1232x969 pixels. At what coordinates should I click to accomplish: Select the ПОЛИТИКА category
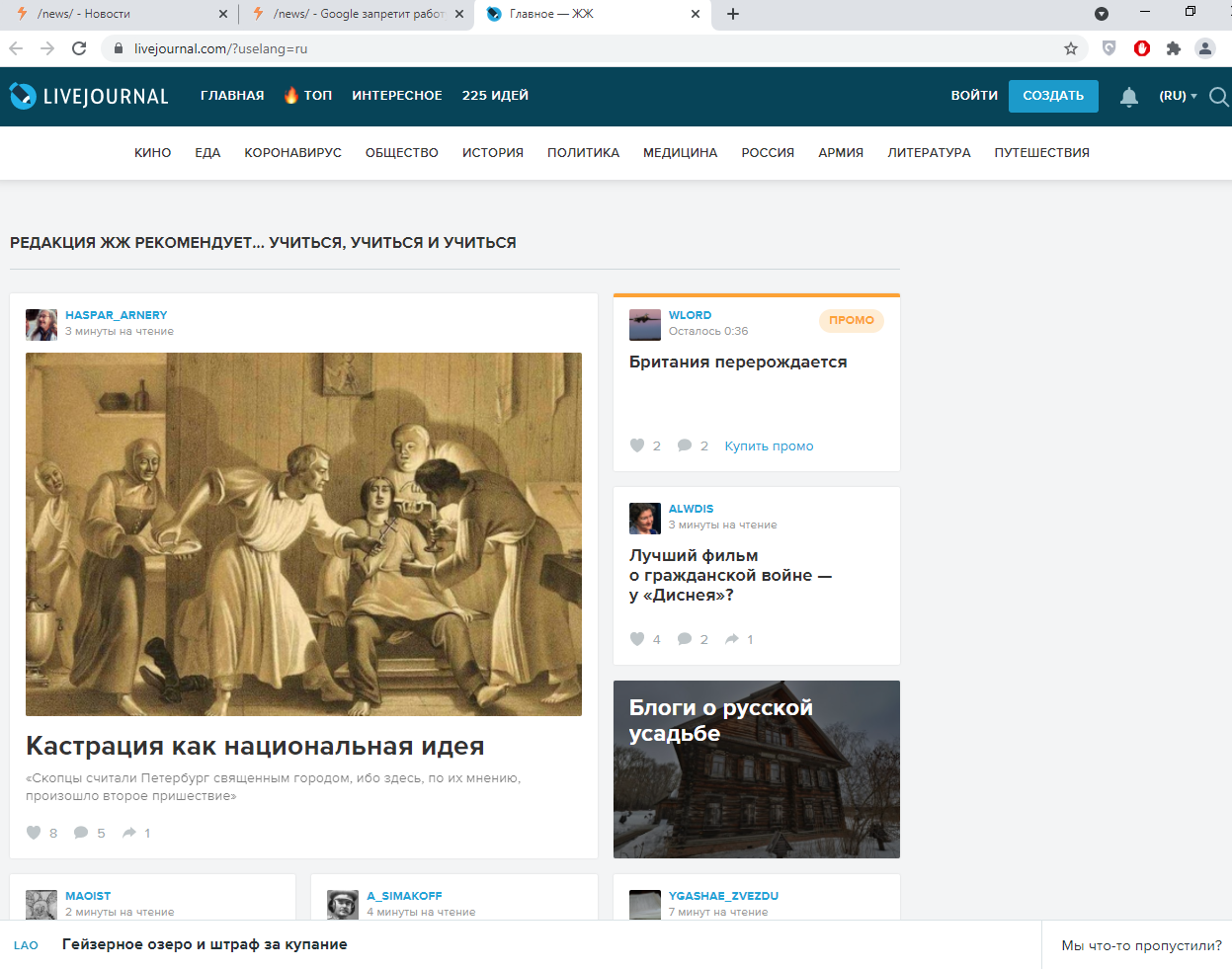click(x=584, y=153)
